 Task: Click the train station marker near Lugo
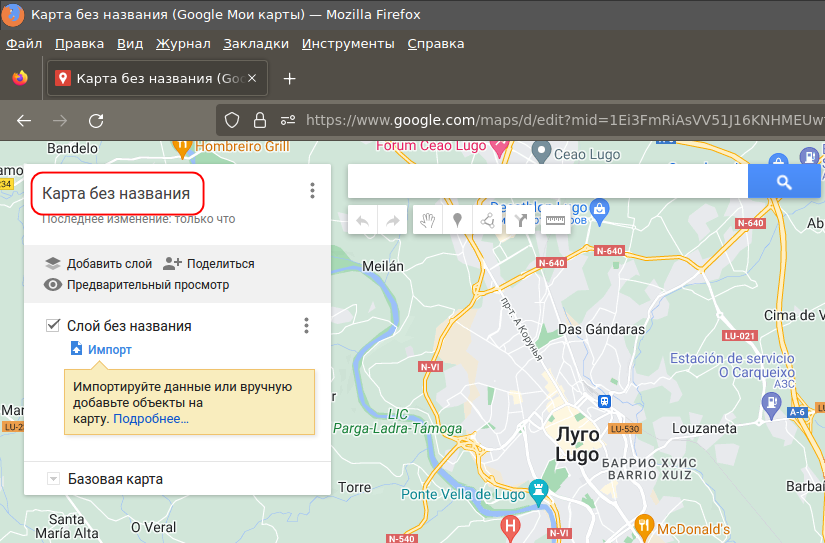604,401
